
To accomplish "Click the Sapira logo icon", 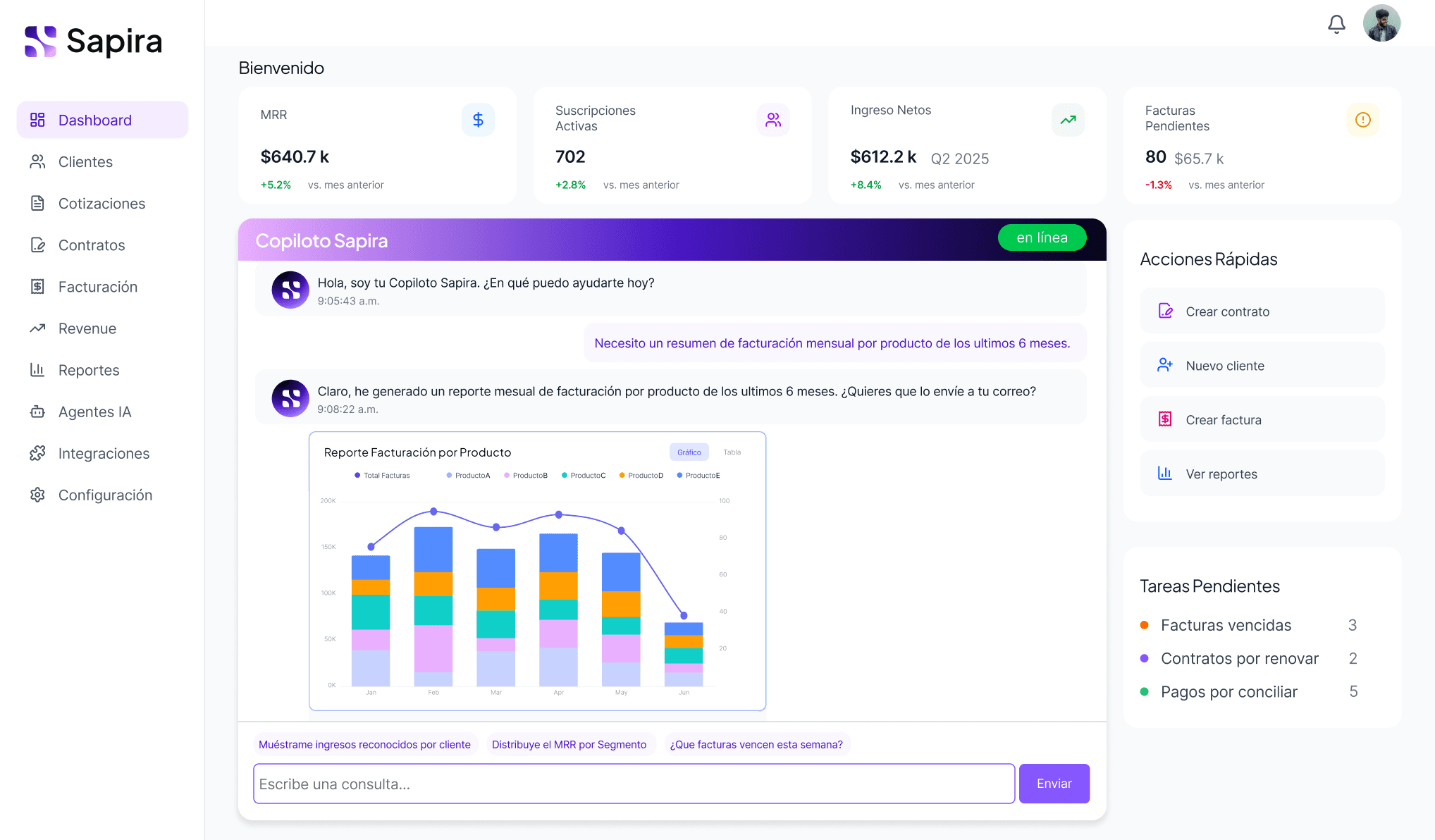I will [x=40, y=42].
